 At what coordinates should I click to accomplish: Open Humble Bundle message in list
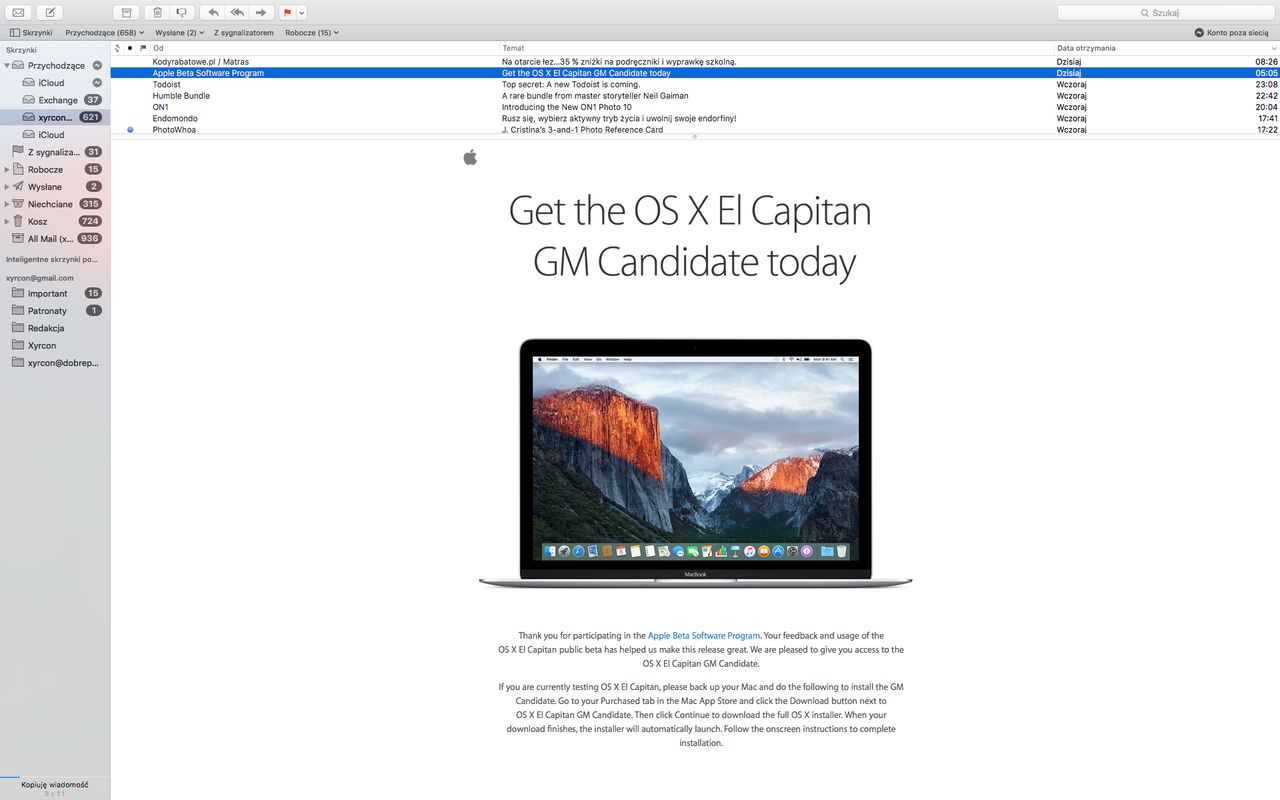[x=695, y=96]
